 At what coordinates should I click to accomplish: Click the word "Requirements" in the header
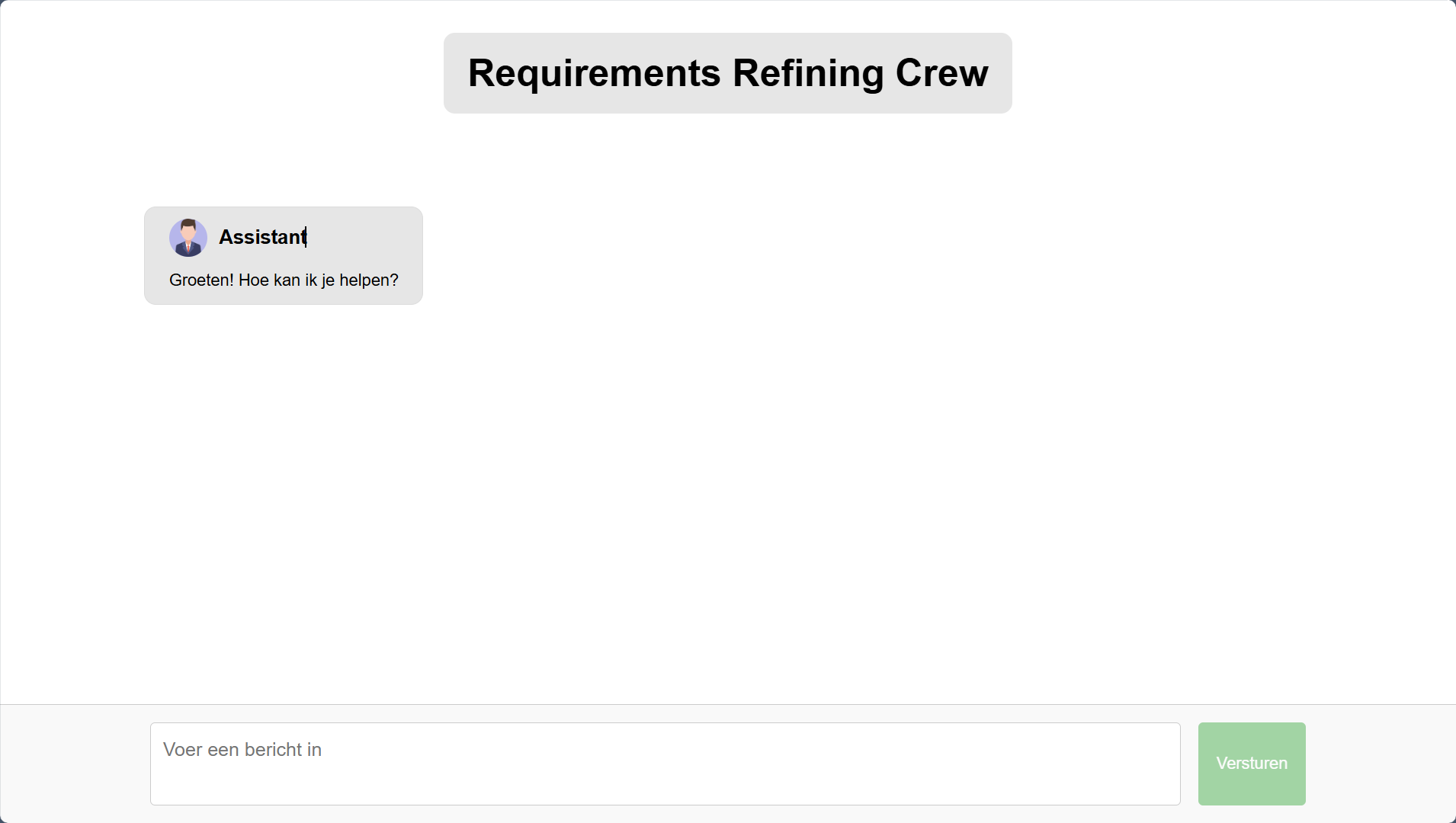[594, 73]
